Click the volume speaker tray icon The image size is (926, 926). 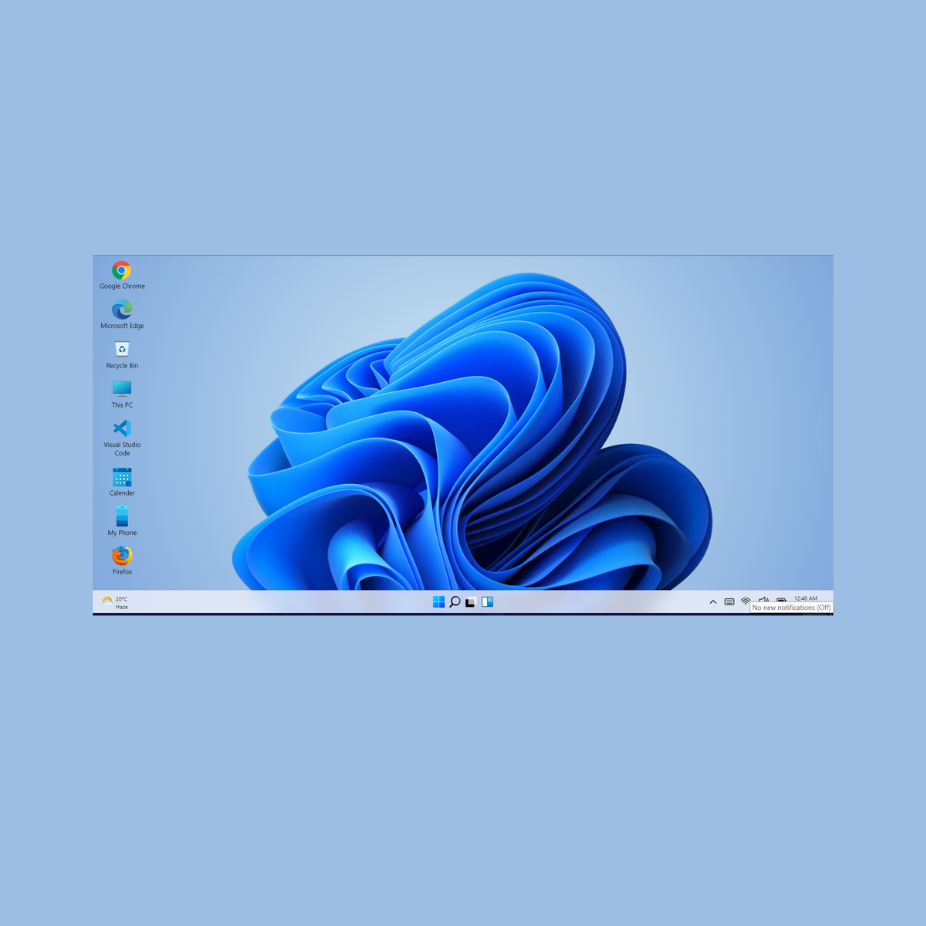coord(764,599)
